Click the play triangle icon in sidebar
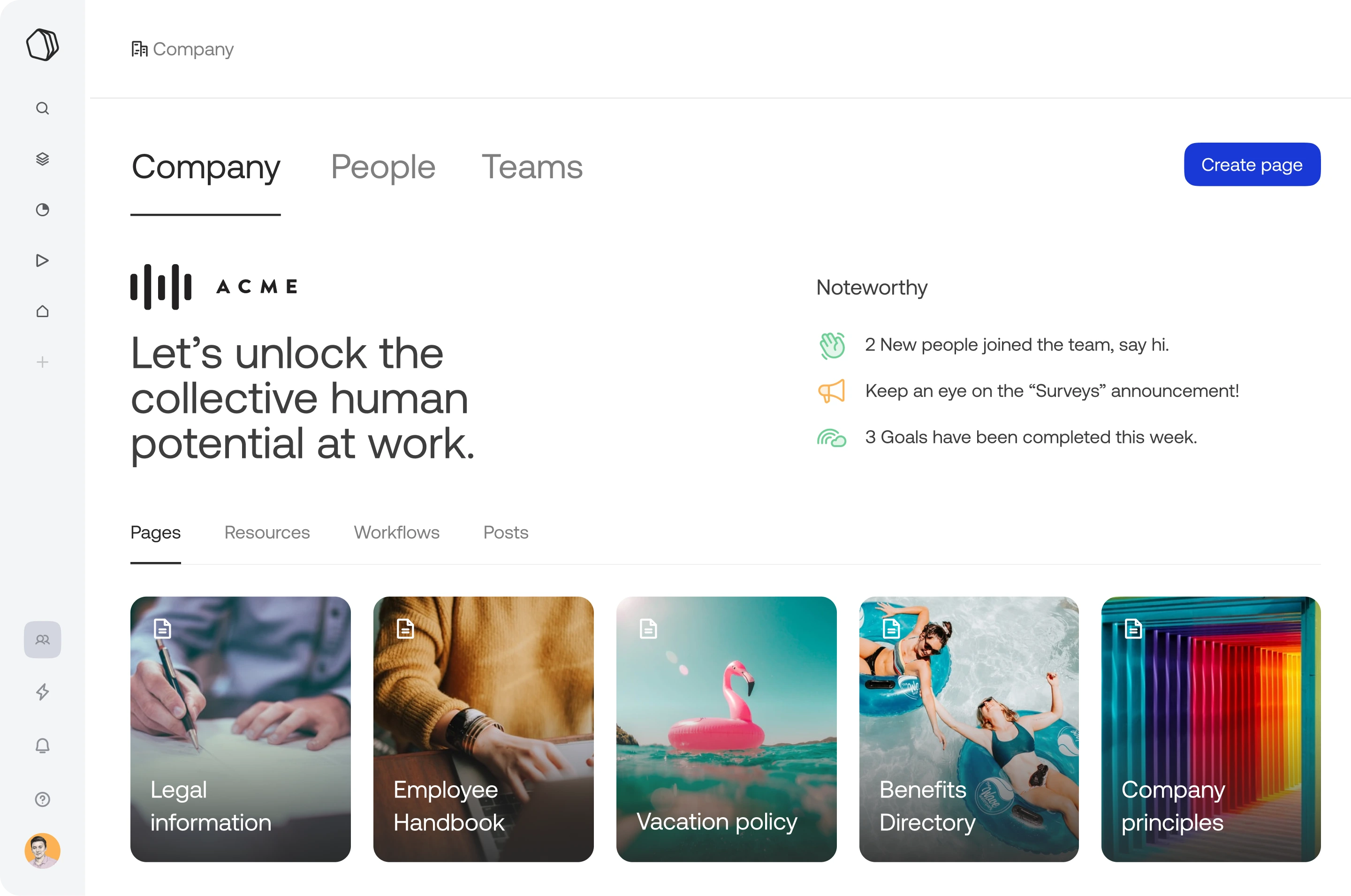 (x=42, y=260)
